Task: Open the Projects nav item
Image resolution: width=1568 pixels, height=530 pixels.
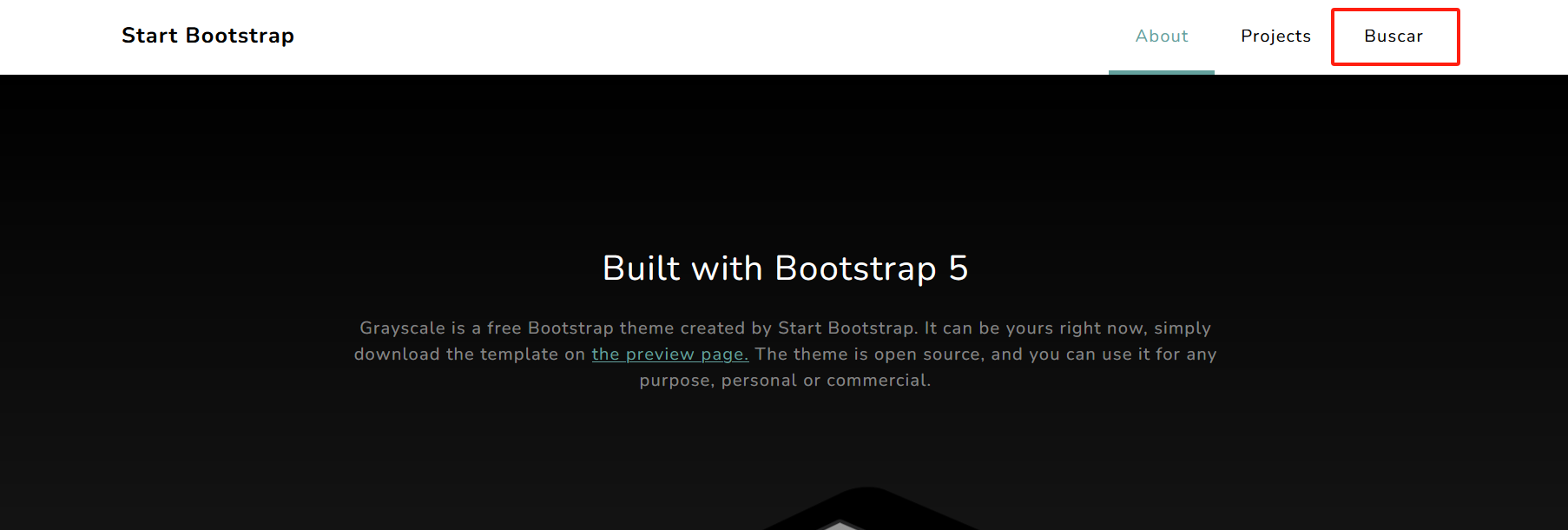Action: coord(1275,36)
